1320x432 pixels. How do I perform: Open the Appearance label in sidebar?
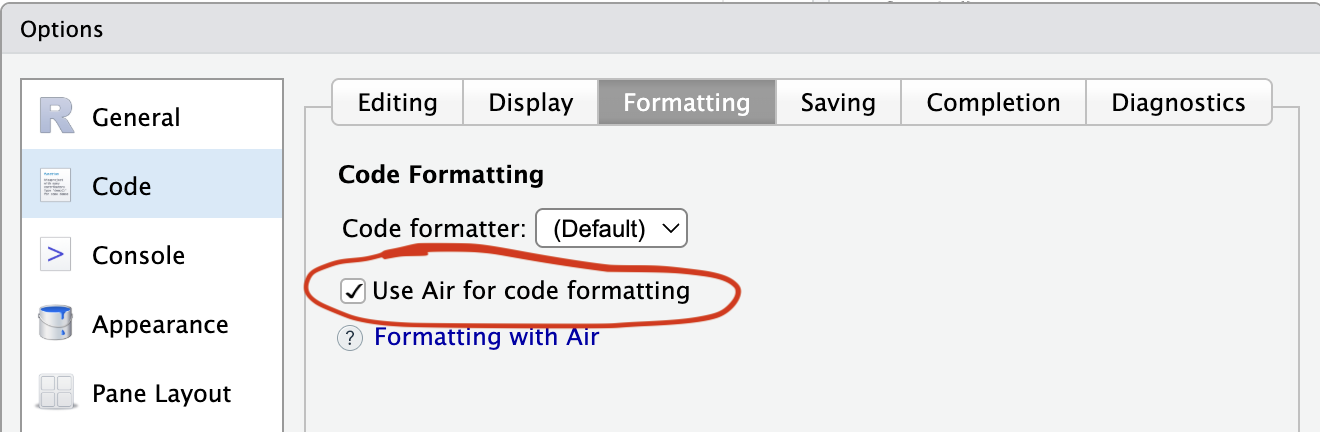(160, 325)
